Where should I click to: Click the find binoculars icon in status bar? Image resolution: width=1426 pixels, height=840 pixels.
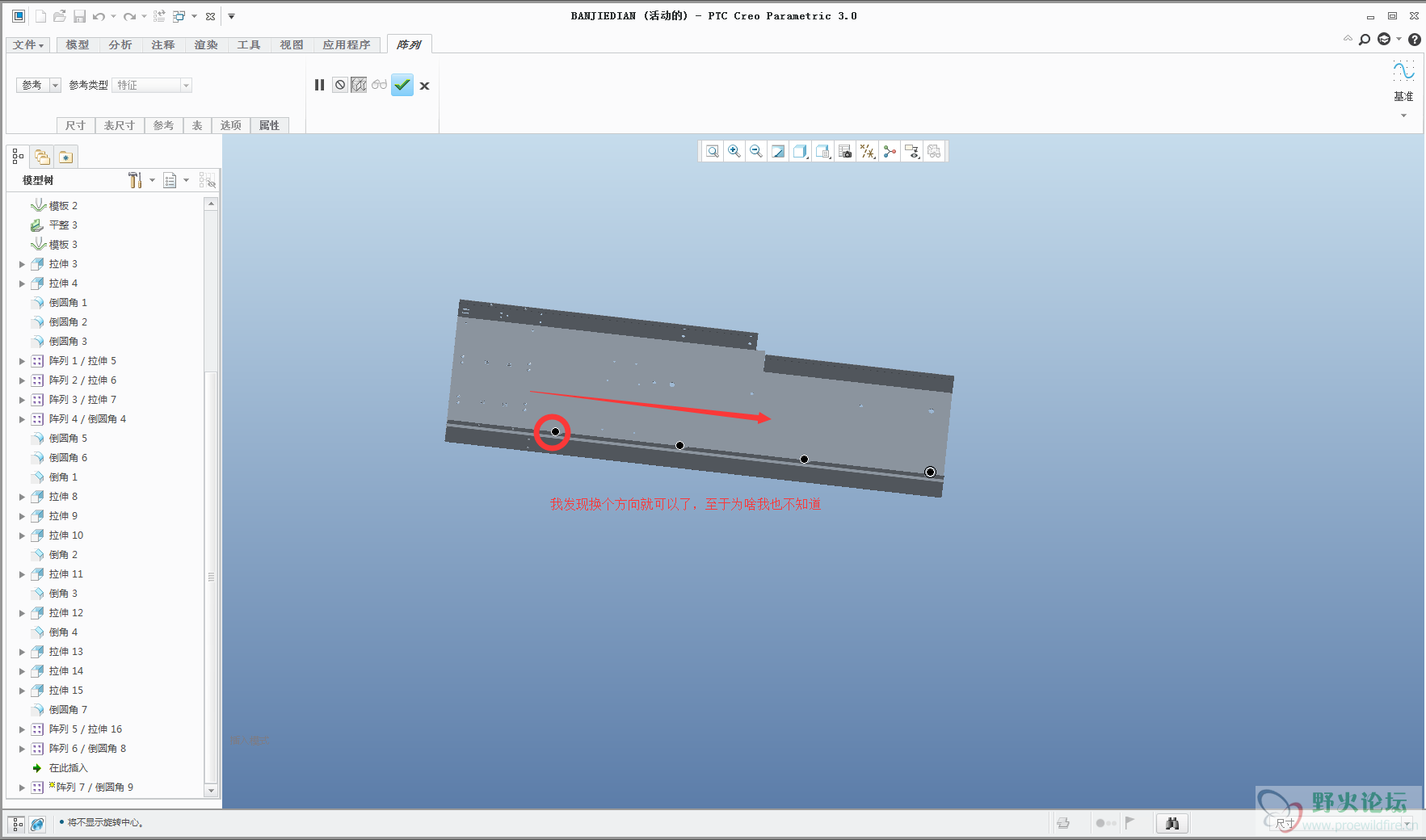click(x=1172, y=823)
